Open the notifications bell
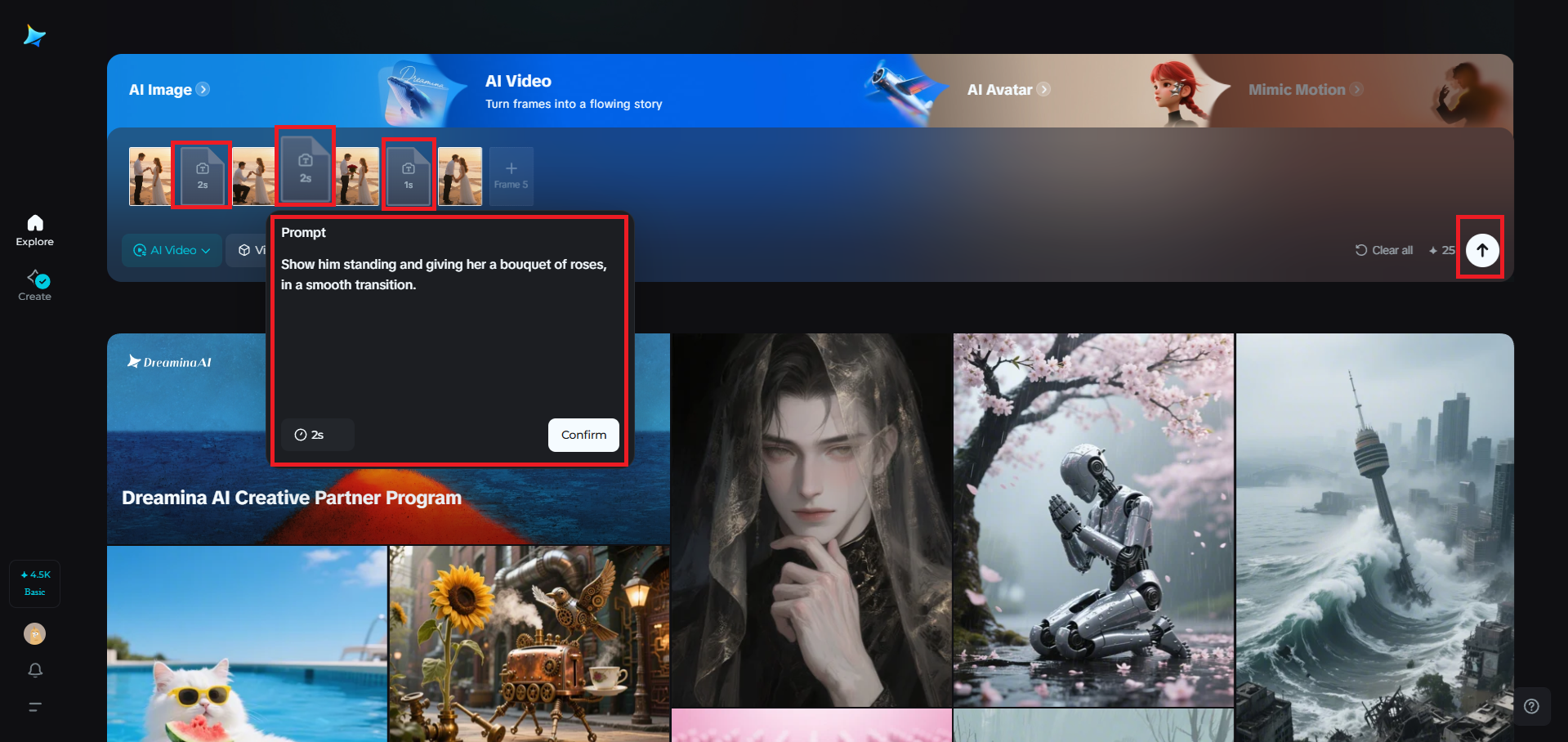The image size is (1568, 742). [x=34, y=670]
